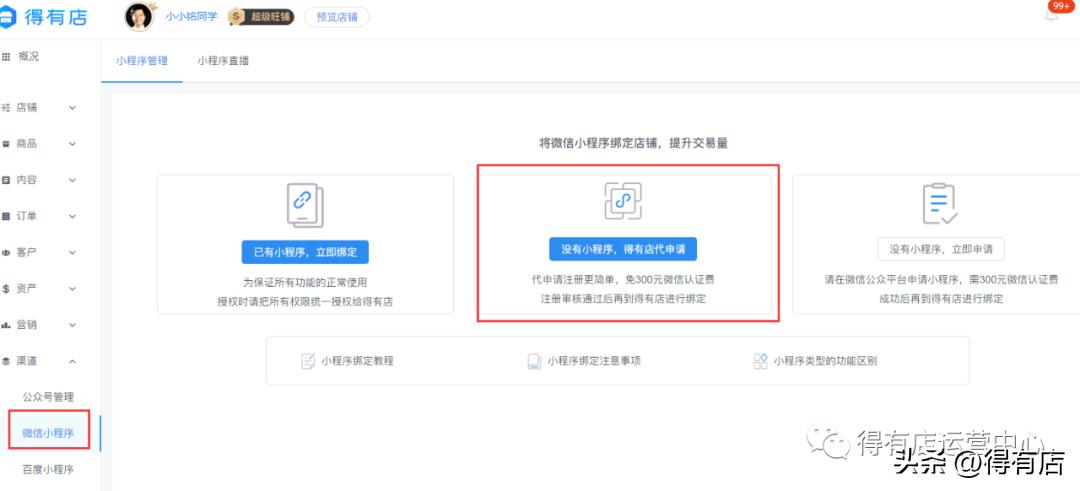Screen dimensions: 1080x491
Task: Switch to 小程序直播 tab
Action: (x=223, y=61)
